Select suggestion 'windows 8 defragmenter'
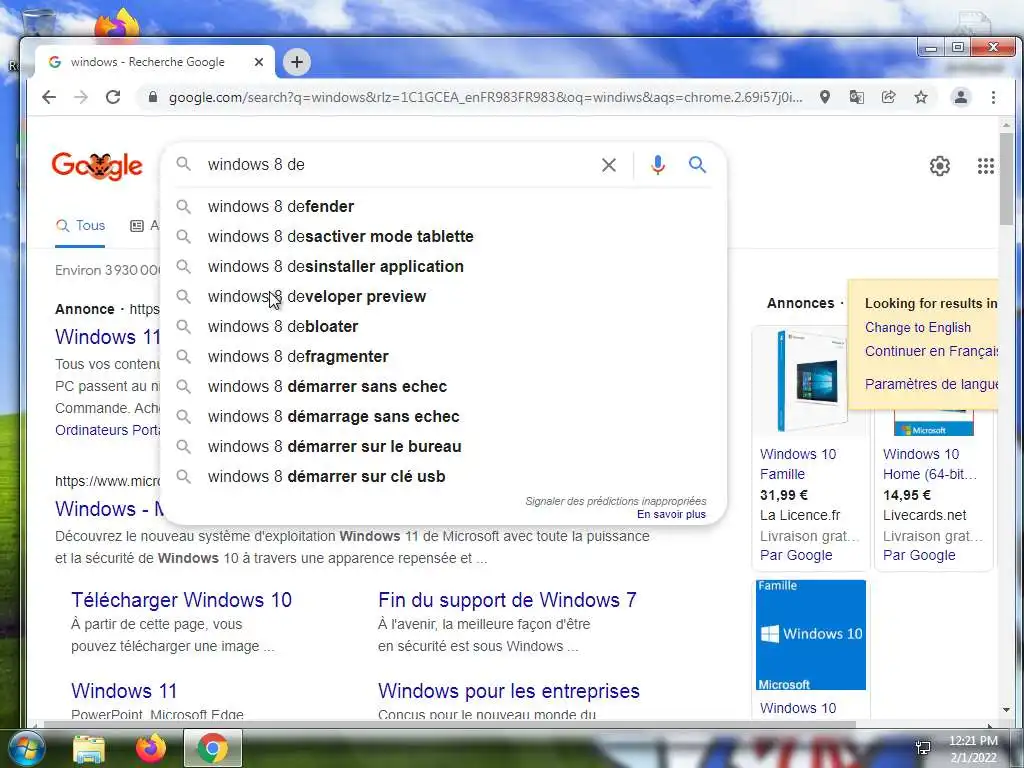This screenshot has height=768, width=1024. 443,357
